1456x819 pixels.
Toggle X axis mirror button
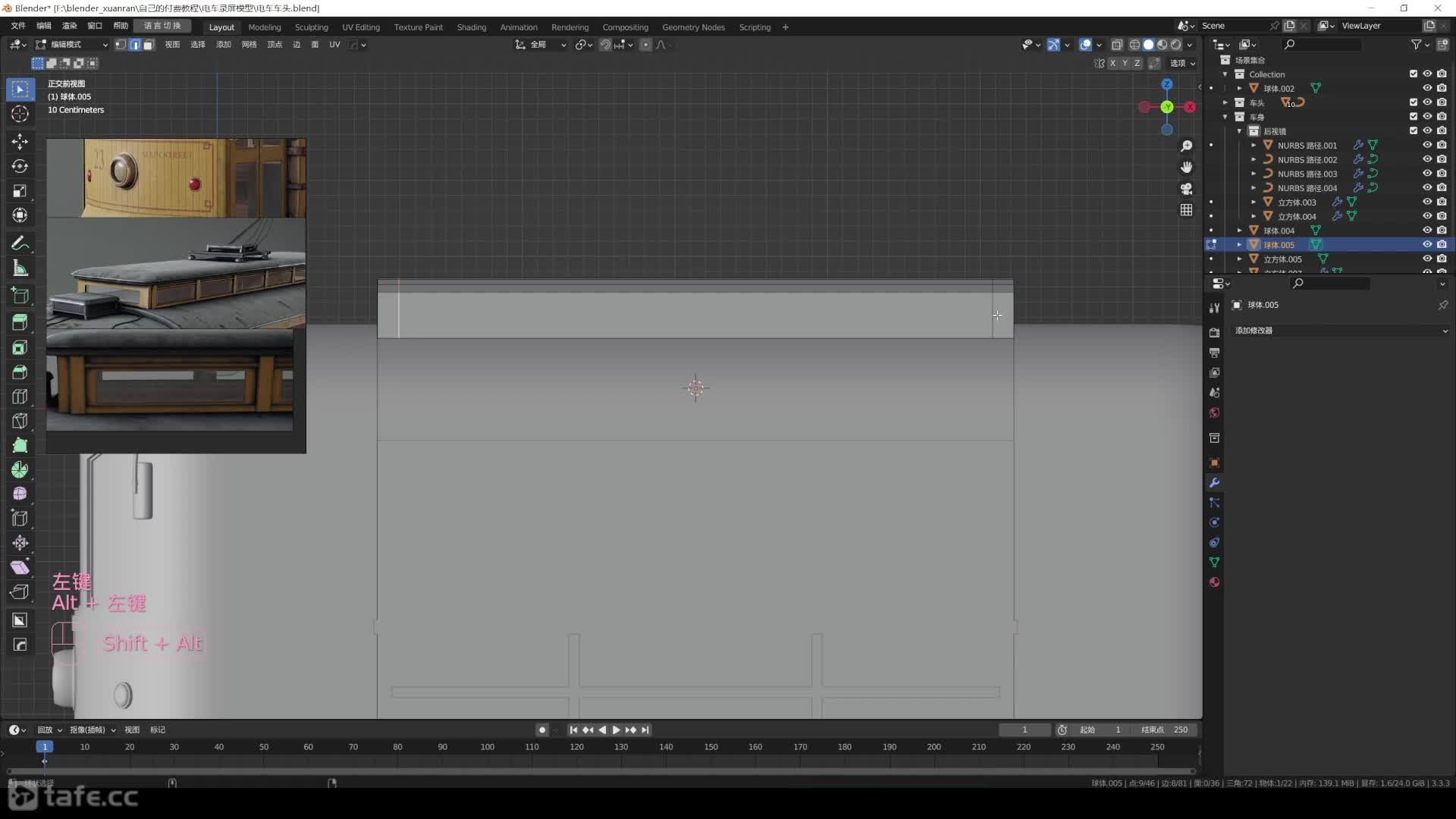[1112, 64]
